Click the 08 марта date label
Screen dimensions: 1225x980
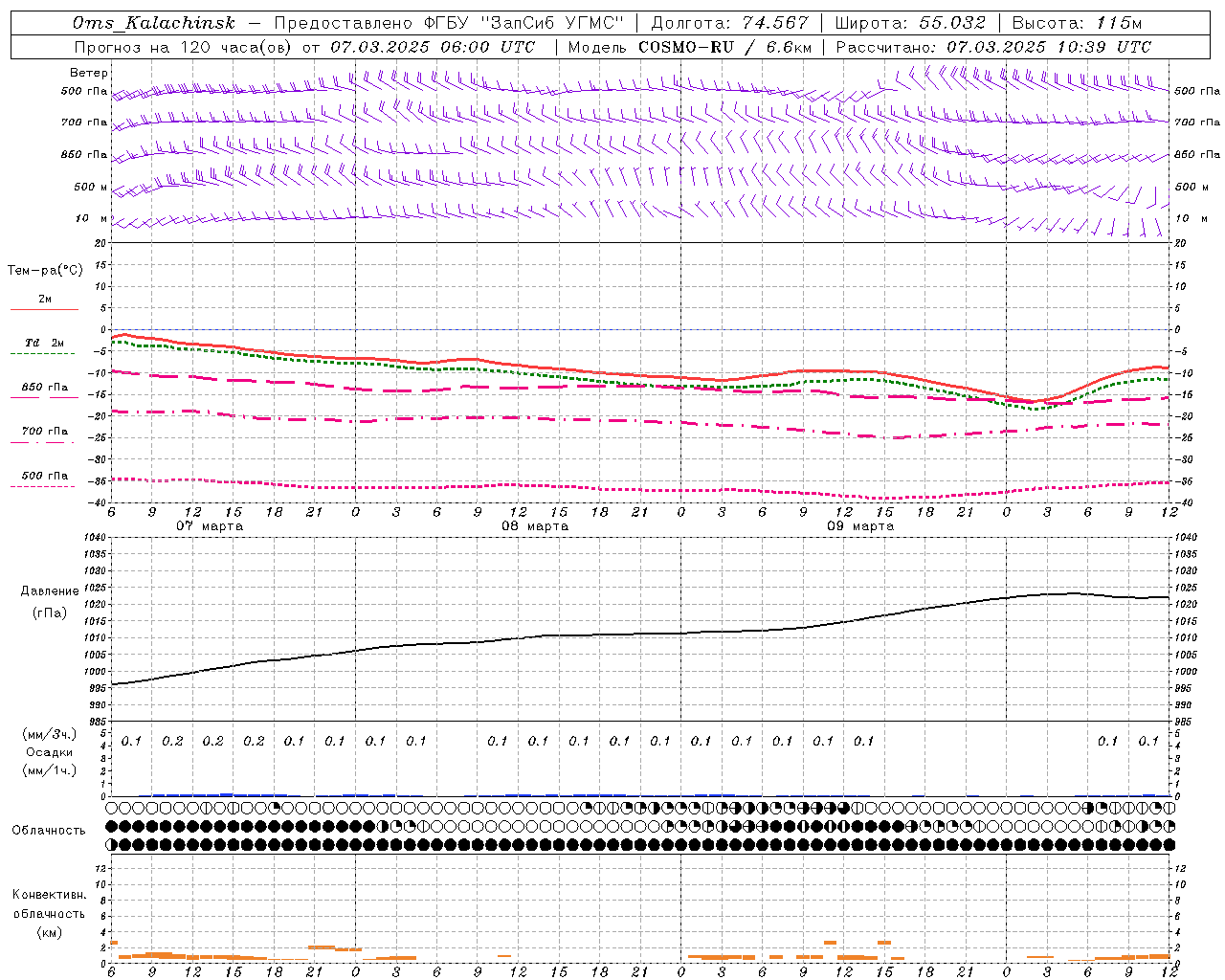(535, 526)
